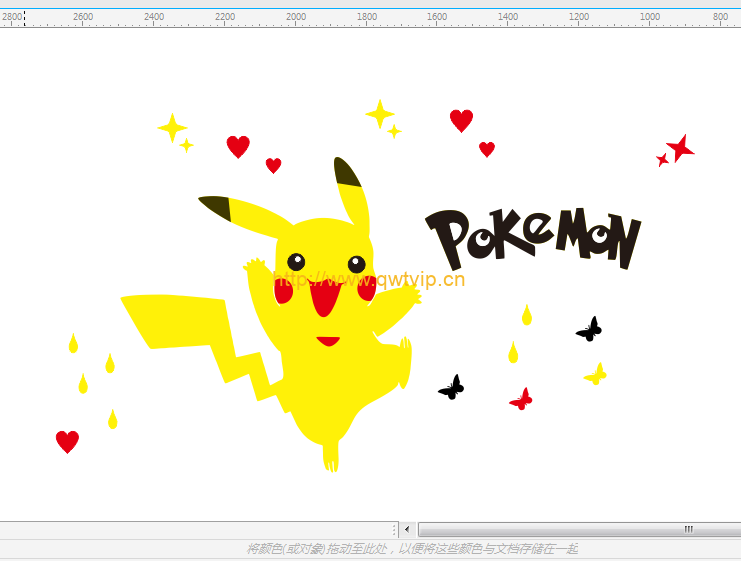Viewport: 741px width, 561px height.
Task: Select the red butterfly shape
Action: [x=521, y=399]
